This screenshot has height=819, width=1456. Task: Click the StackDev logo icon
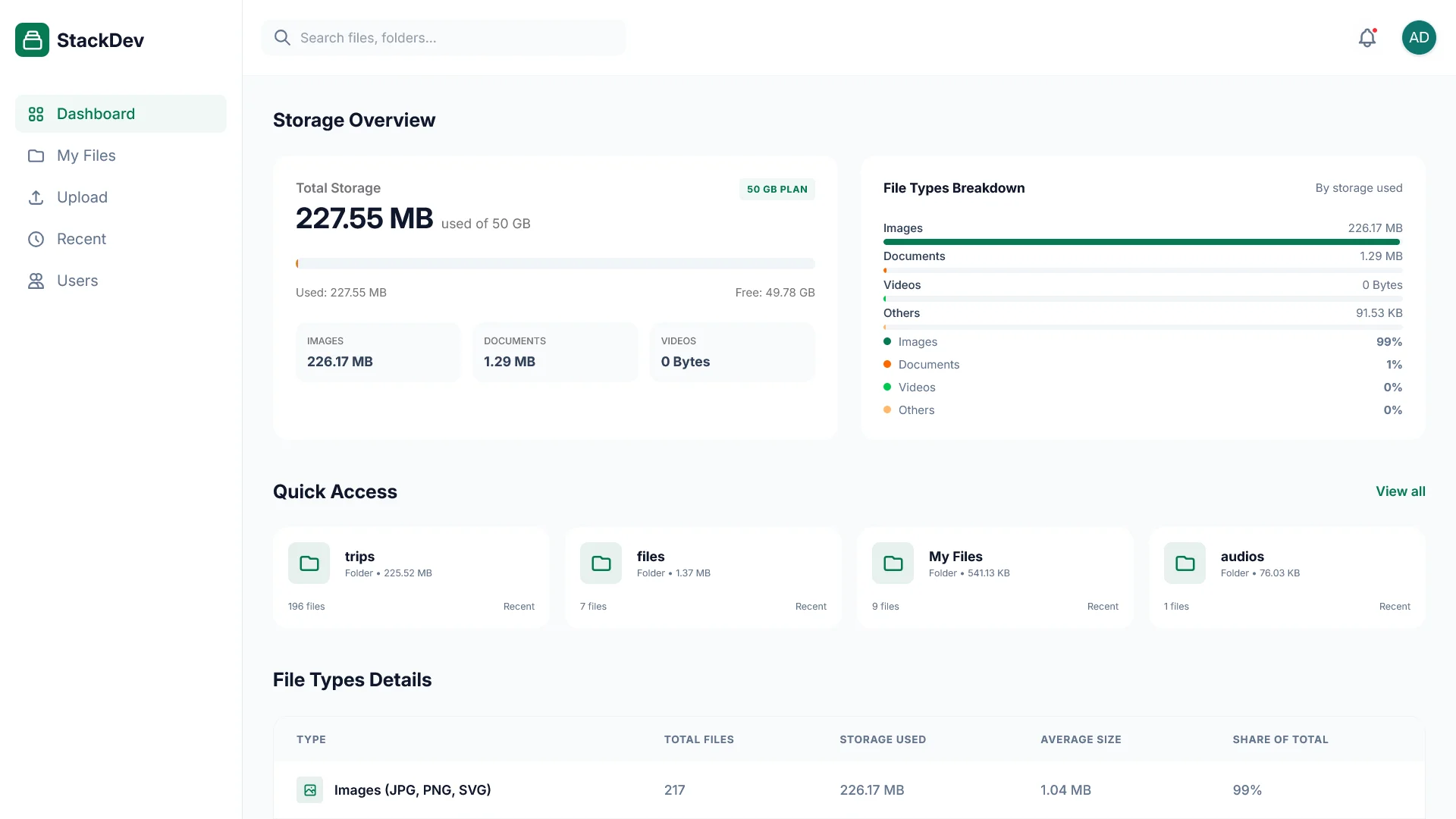[32, 40]
